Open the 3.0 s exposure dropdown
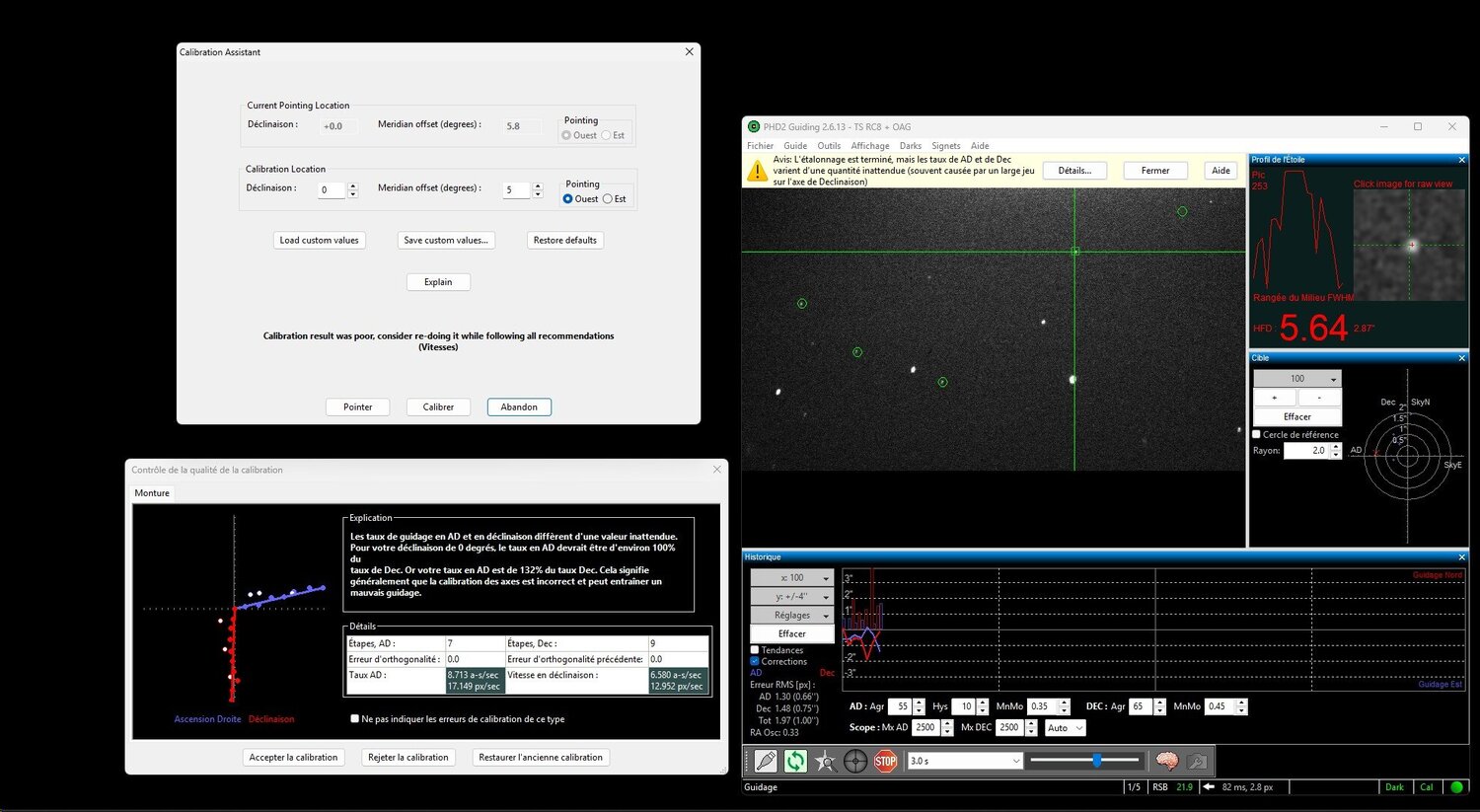The image size is (1480, 812). pos(965,761)
